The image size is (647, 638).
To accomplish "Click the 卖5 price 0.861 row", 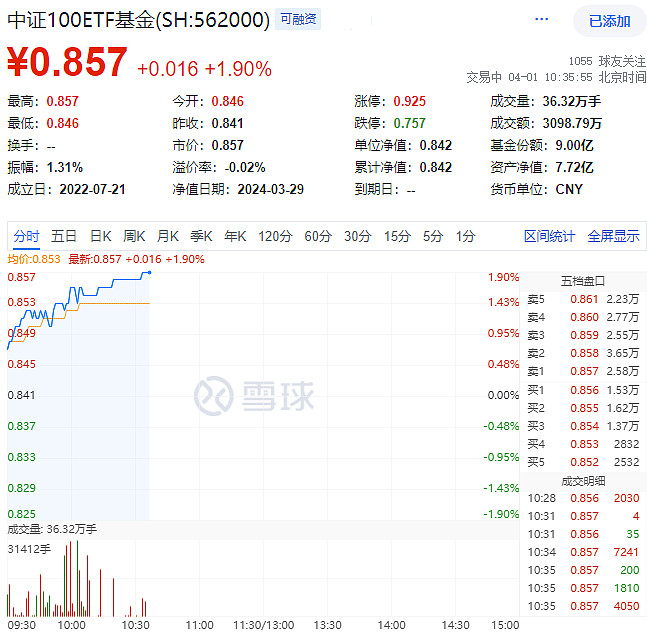I will click(x=583, y=299).
